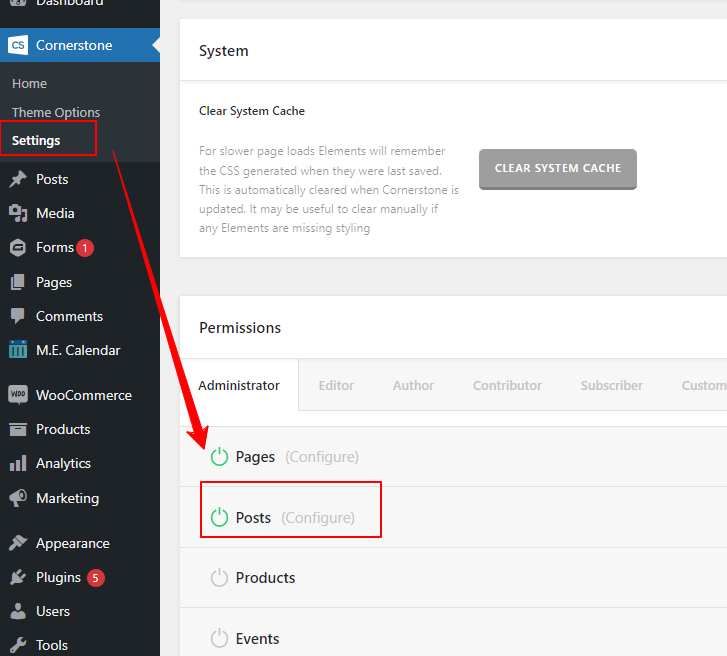Screen dimensions: 727x656
Task: Toggle the Pages permission power switch
Action: pos(219,457)
